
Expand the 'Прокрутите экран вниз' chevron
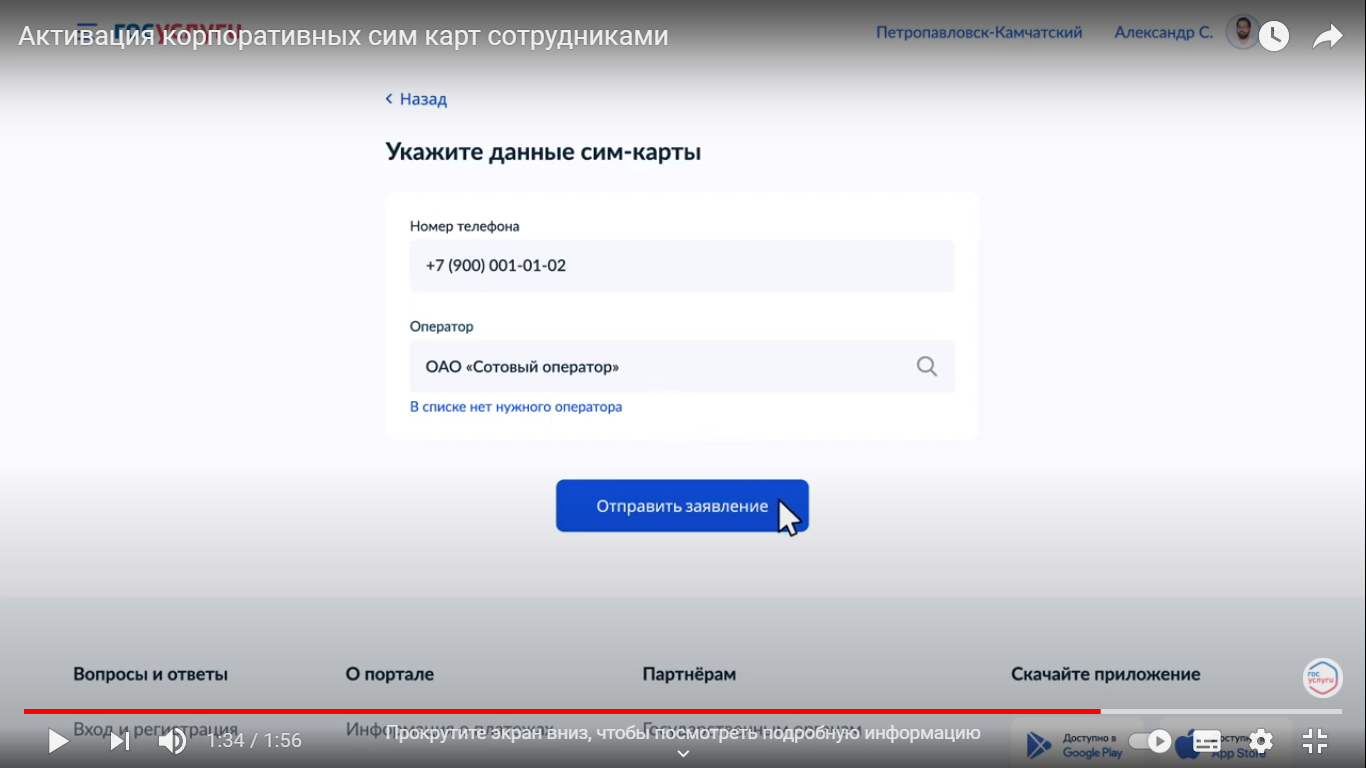(x=683, y=753)
